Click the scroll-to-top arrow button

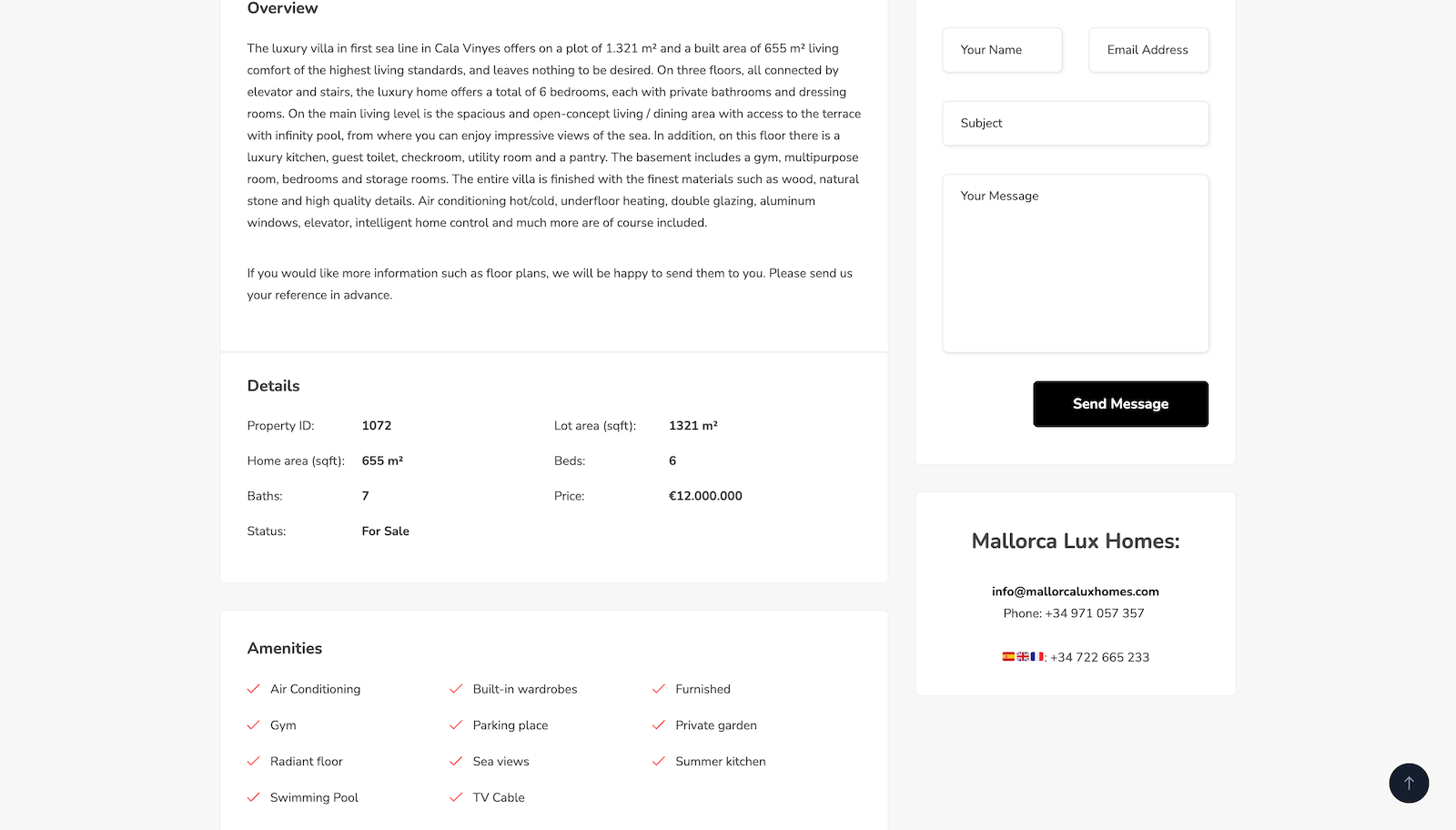point(1409,783)
